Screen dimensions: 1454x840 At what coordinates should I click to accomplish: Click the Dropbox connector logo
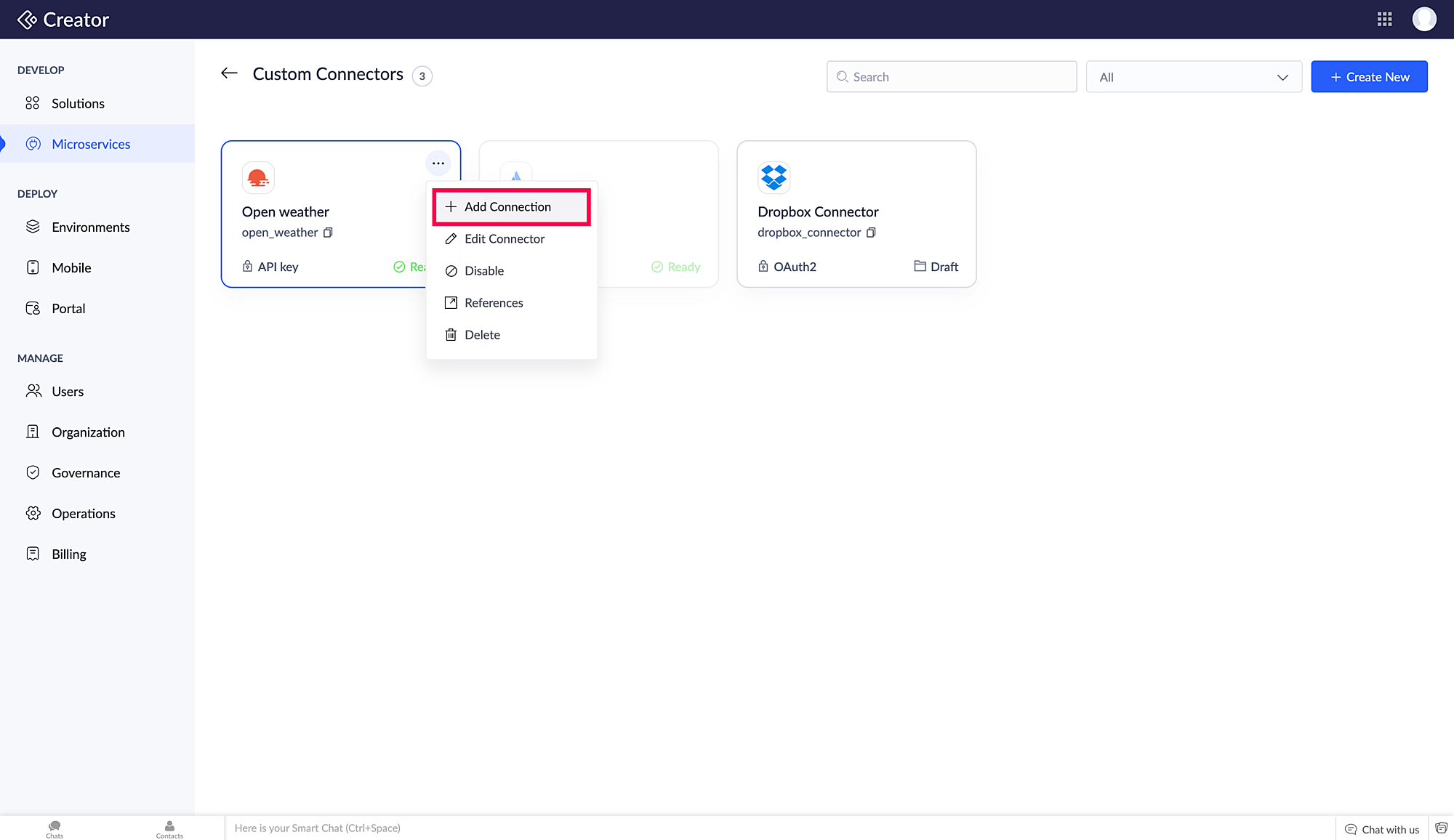(774, 177)
